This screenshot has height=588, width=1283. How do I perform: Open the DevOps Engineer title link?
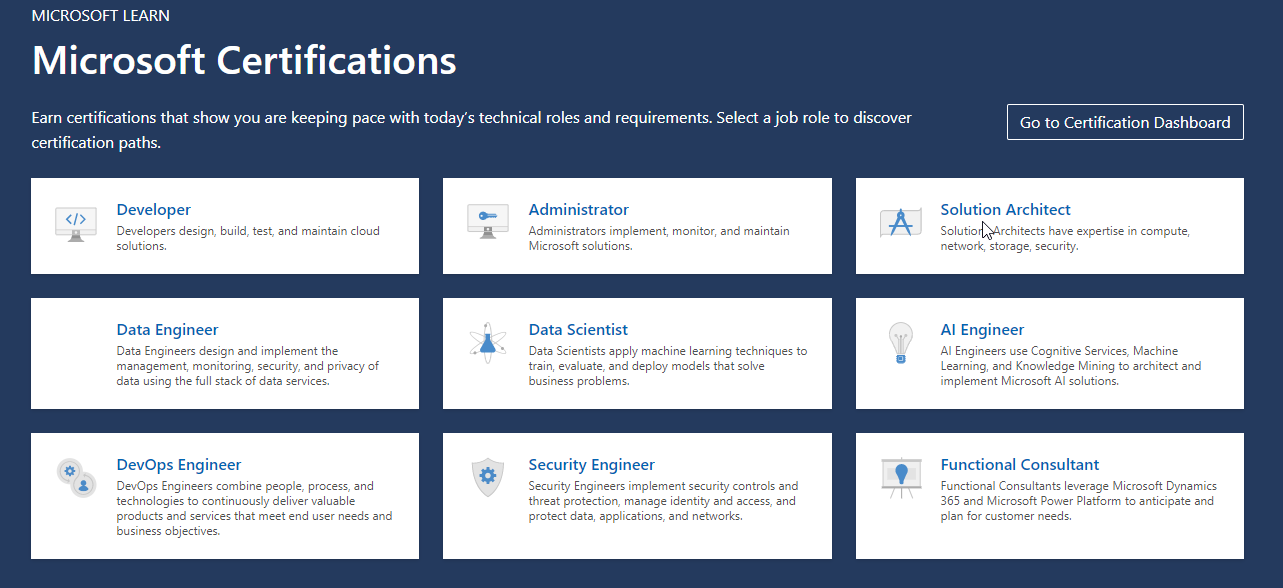click(x=179, y=465)
